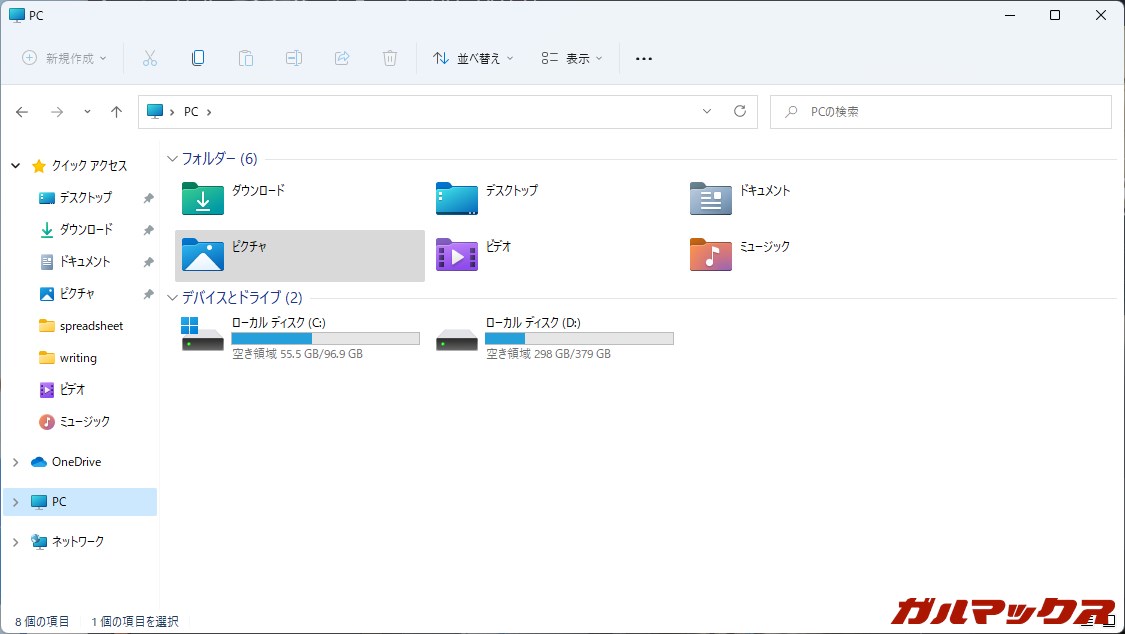Click the ローカル ディスク (C:) free space bar
This screenshot has width=1125, height=634.
324,338
